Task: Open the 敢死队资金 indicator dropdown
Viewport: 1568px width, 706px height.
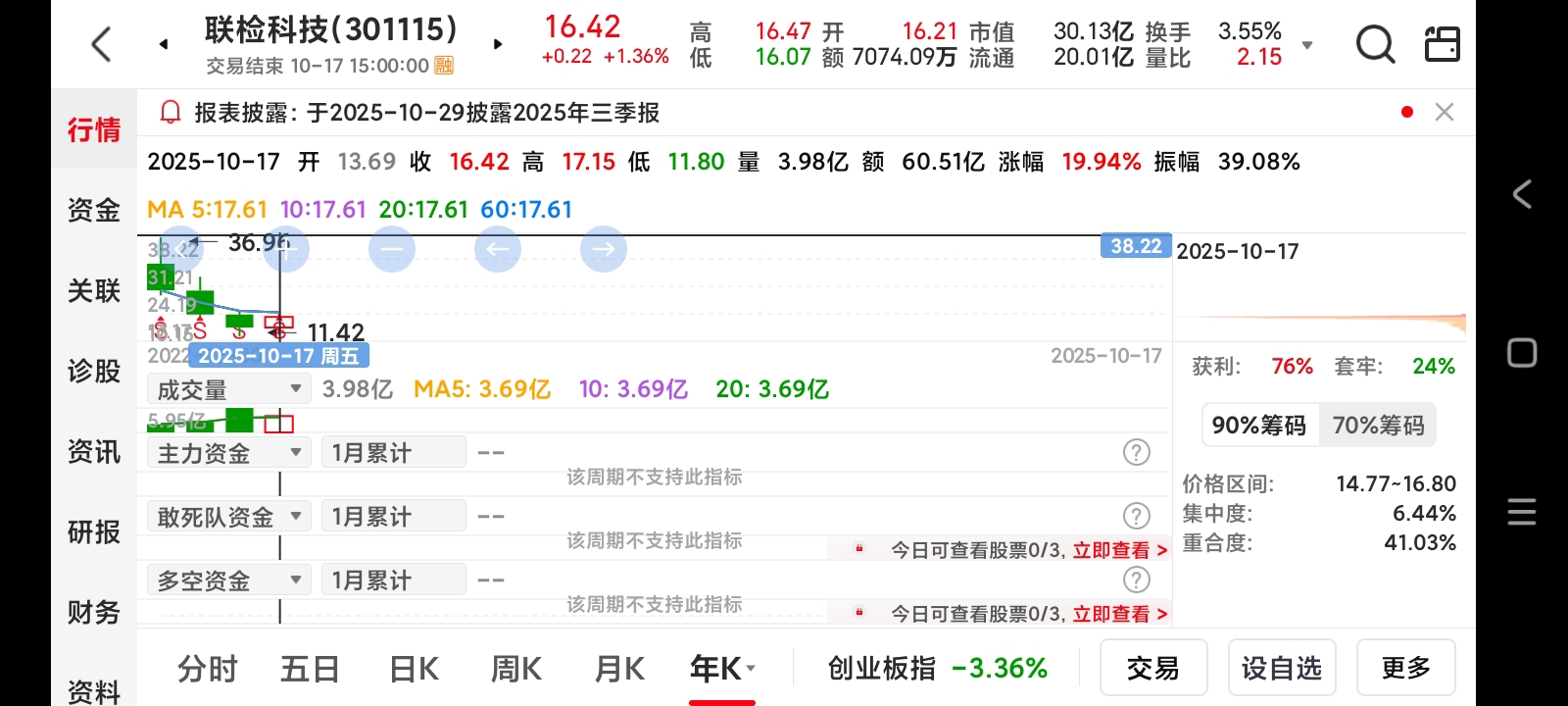Action: [x=229, y=517]
